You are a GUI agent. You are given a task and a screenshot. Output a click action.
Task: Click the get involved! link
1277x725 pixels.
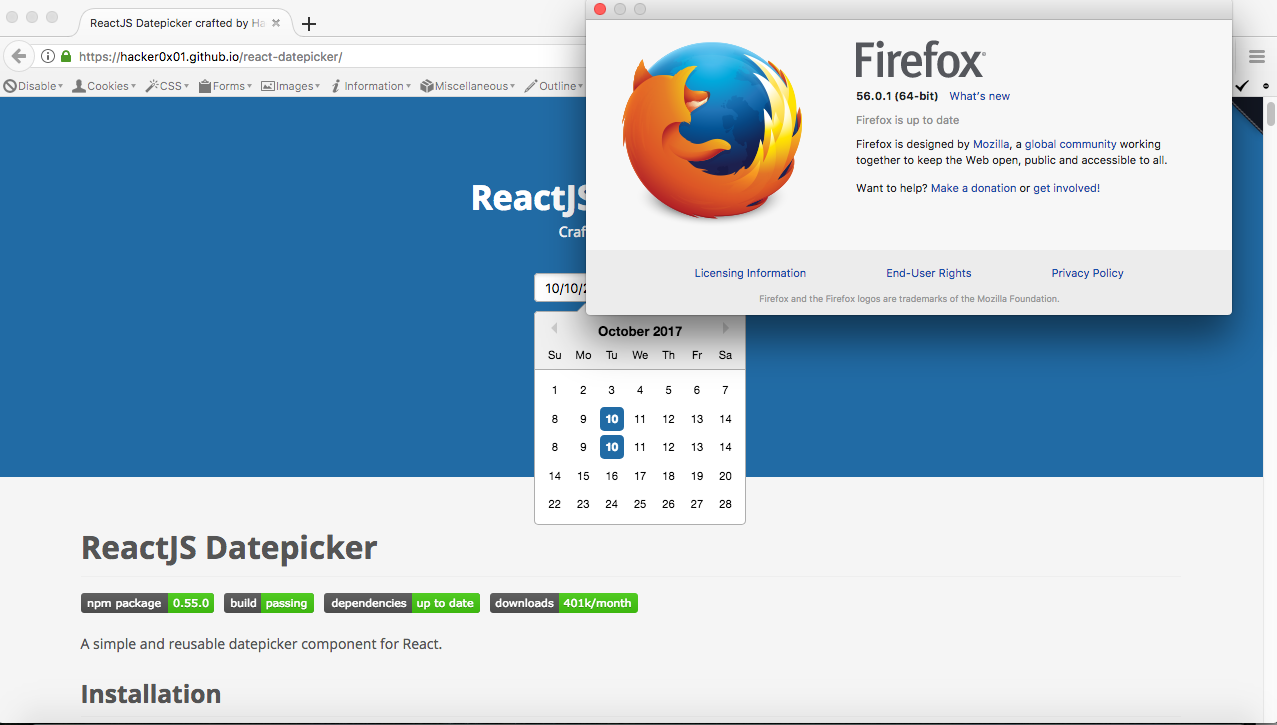(1066, 188)
